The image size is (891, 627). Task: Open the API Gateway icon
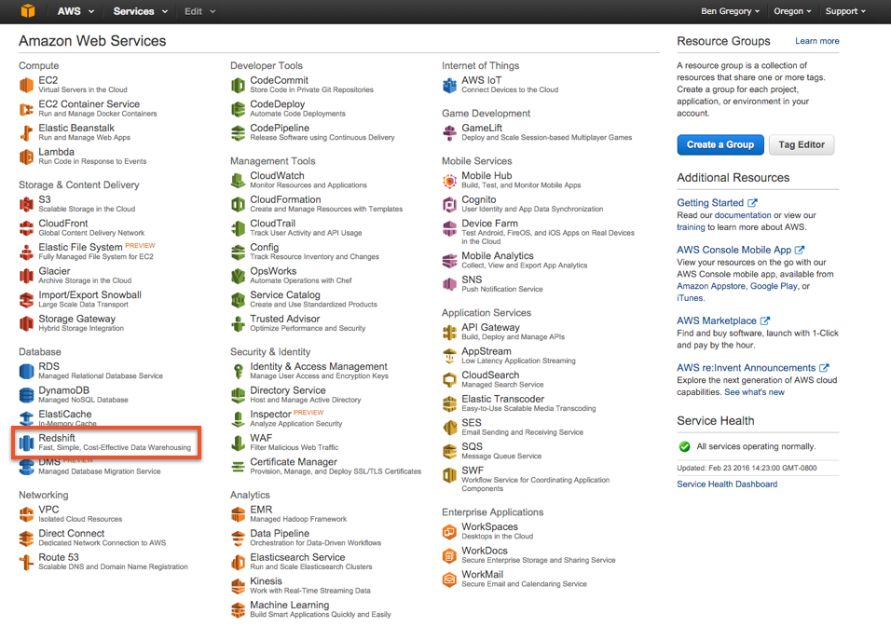(450, 332)
